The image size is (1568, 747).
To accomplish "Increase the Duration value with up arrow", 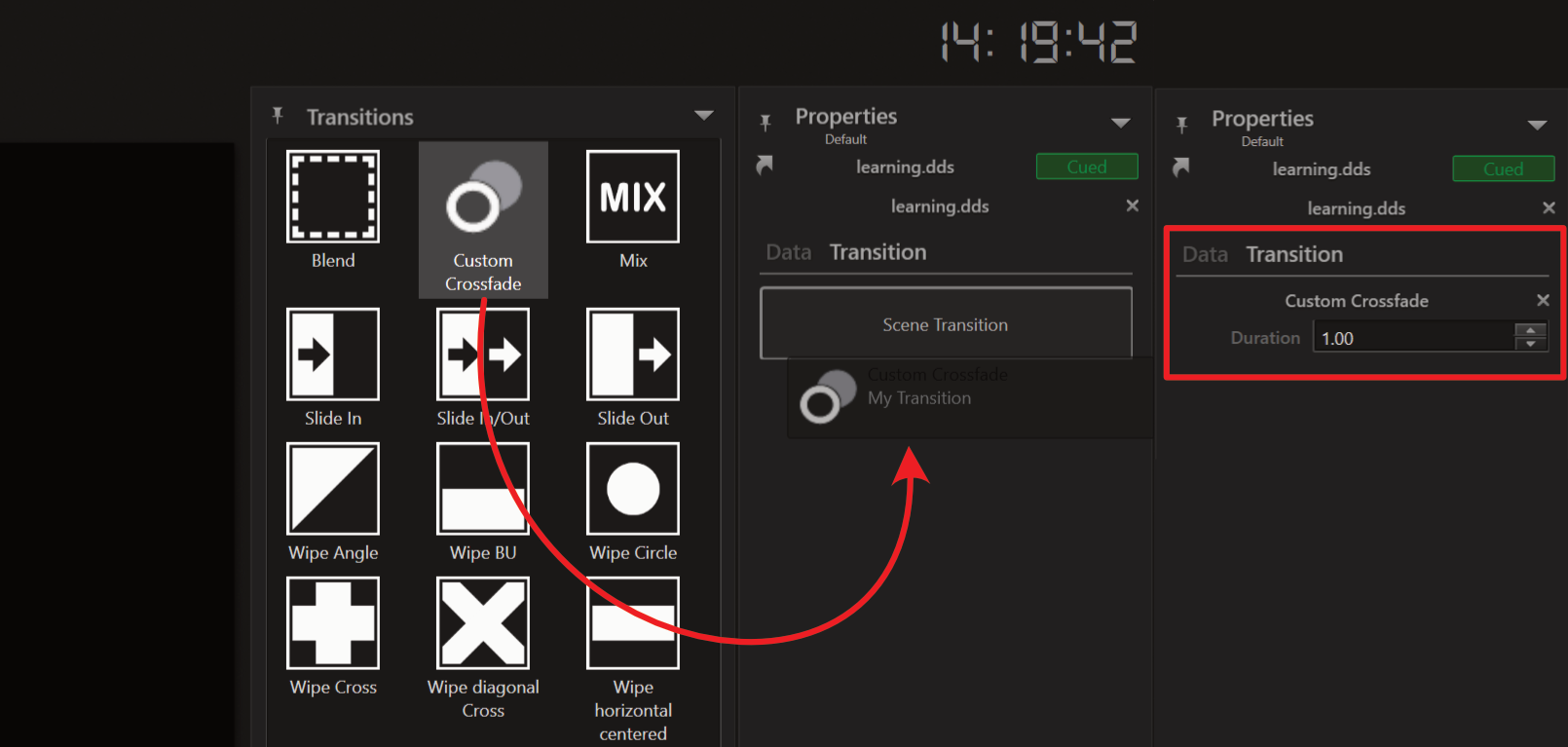I will click(1530, 331).
